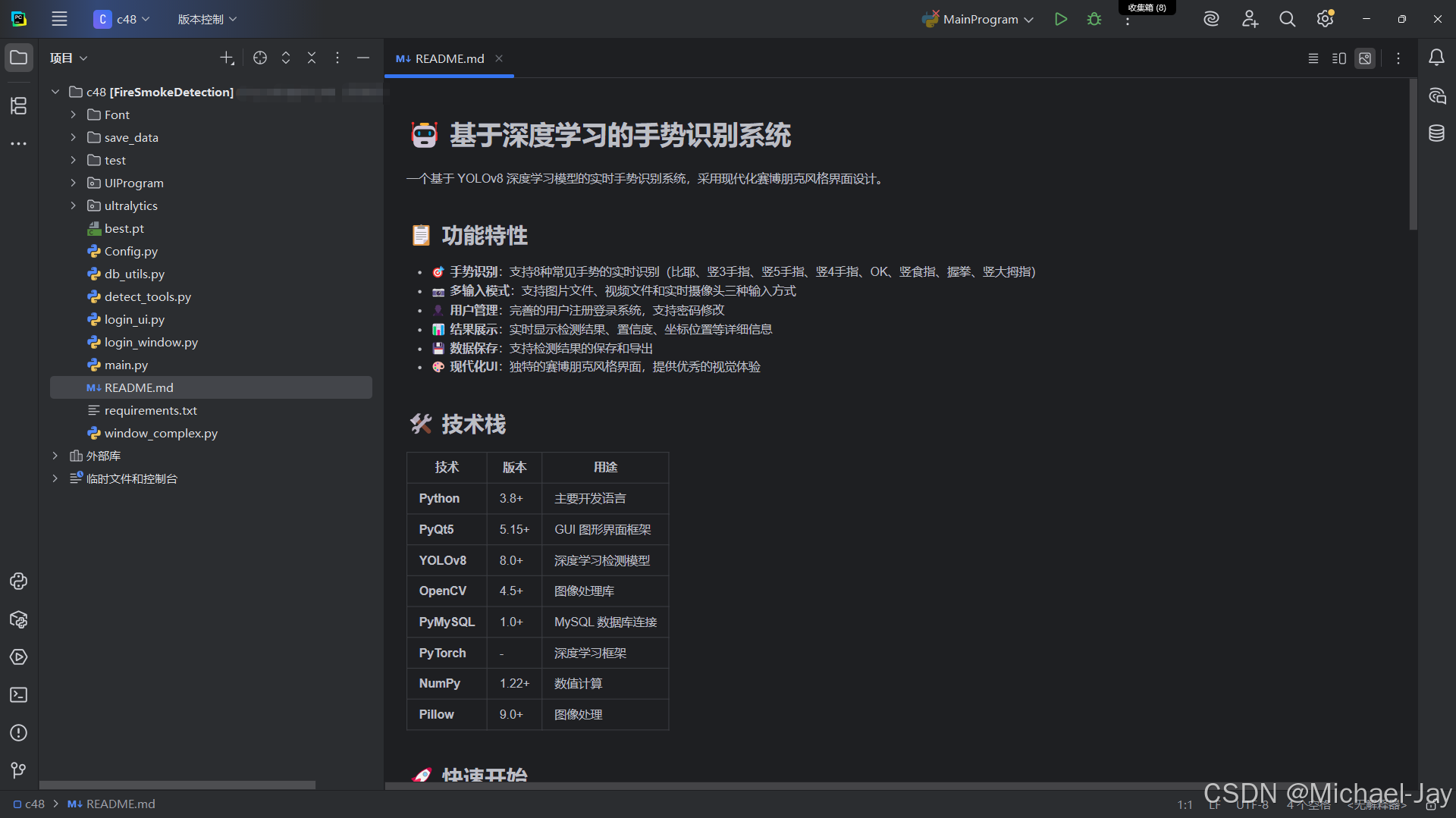Open the c48 project dropdown
The image size is (1456, 818).
click(122, 19)
